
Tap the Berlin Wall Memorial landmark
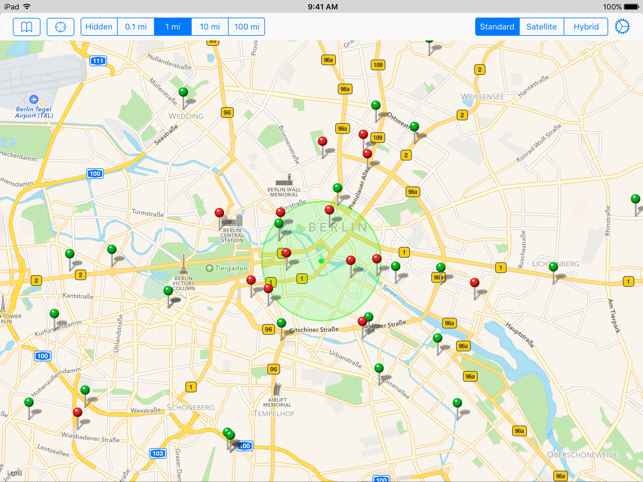coord(284,180)
